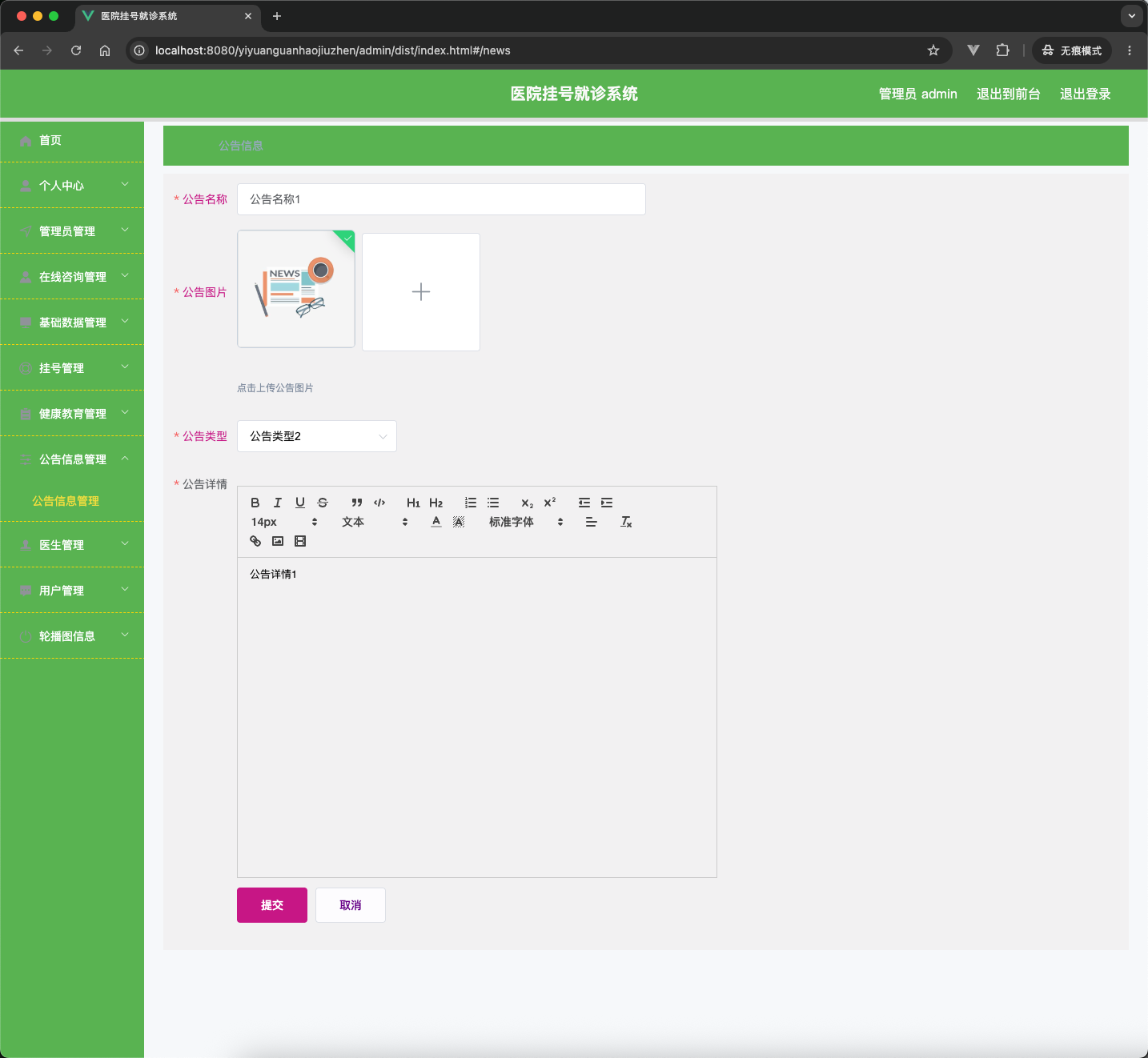Open the text color picker

tap(436, 522)
